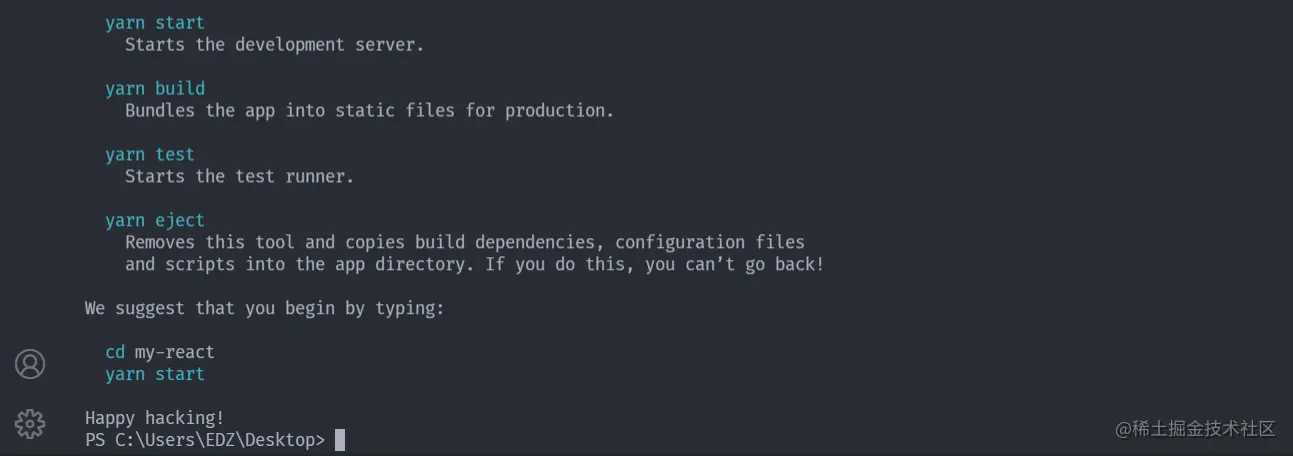Image resolution: width=1293 pixels, height=456 pixels.
Task: Click the Starts the test runner line
Action: coord(240,177)
